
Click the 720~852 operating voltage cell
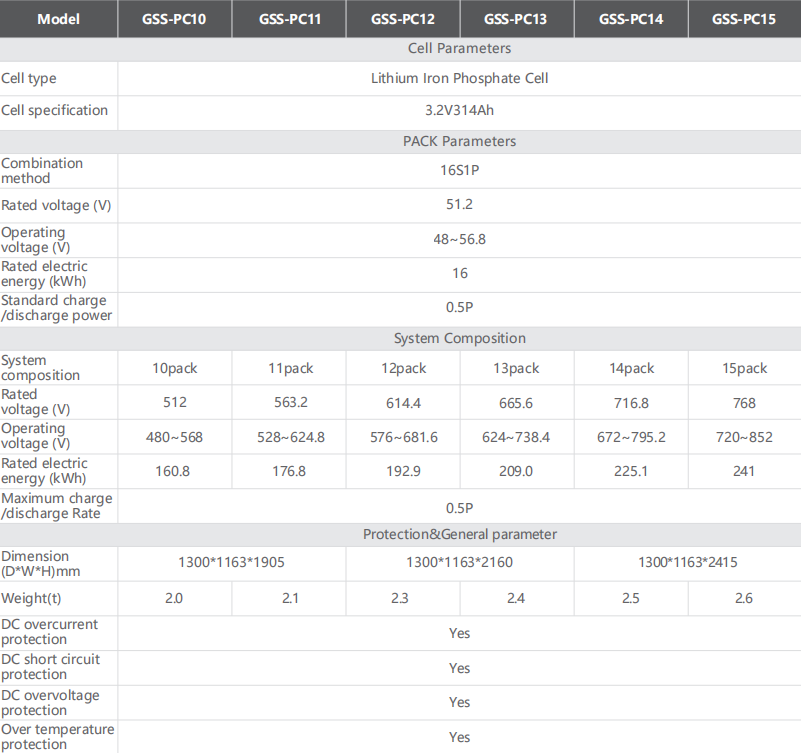744,437
